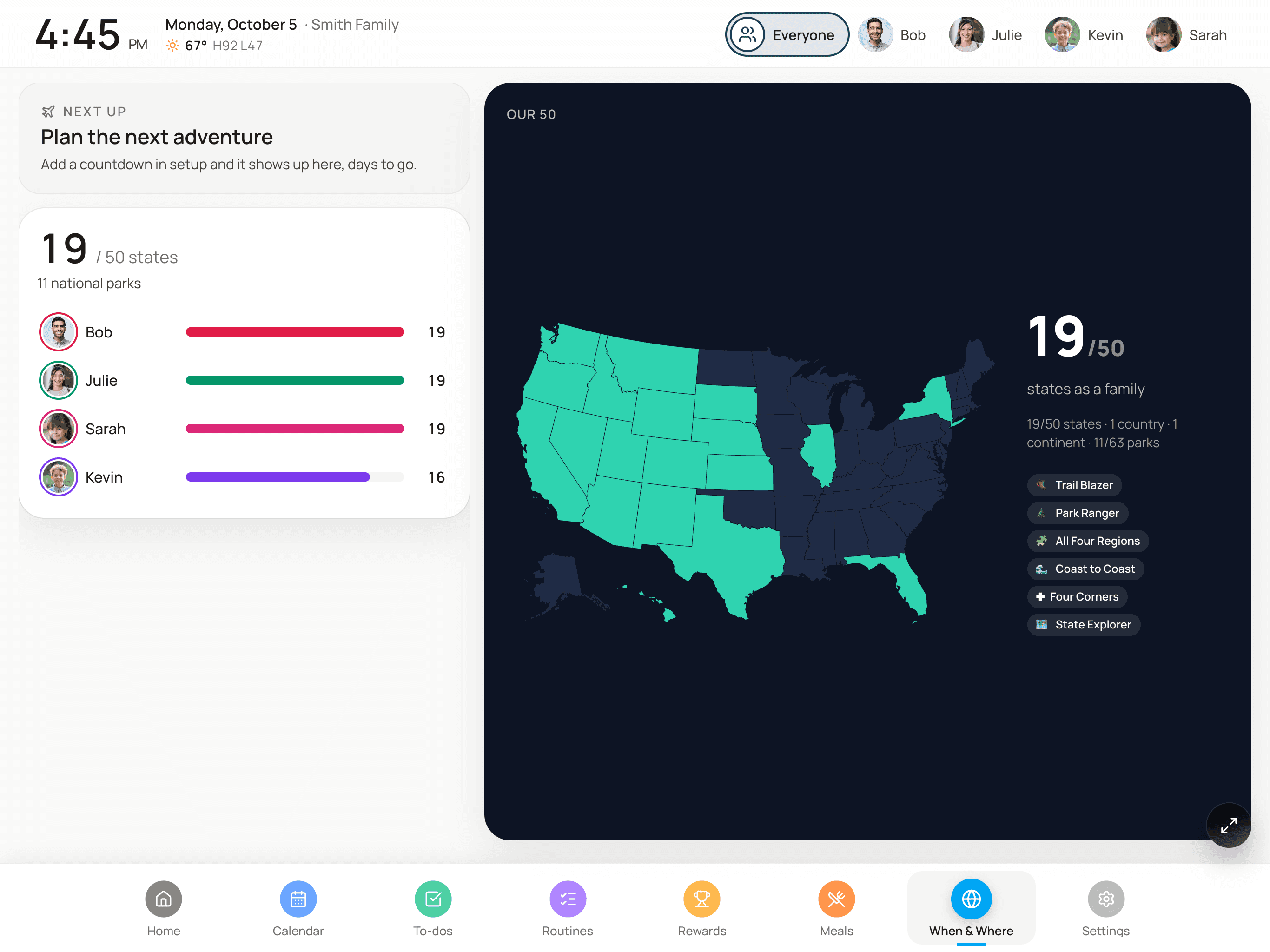Click the '11 national parks' text
This screenshot has width=1270, height=952.
pyautogui.click(x=89, y=283)
